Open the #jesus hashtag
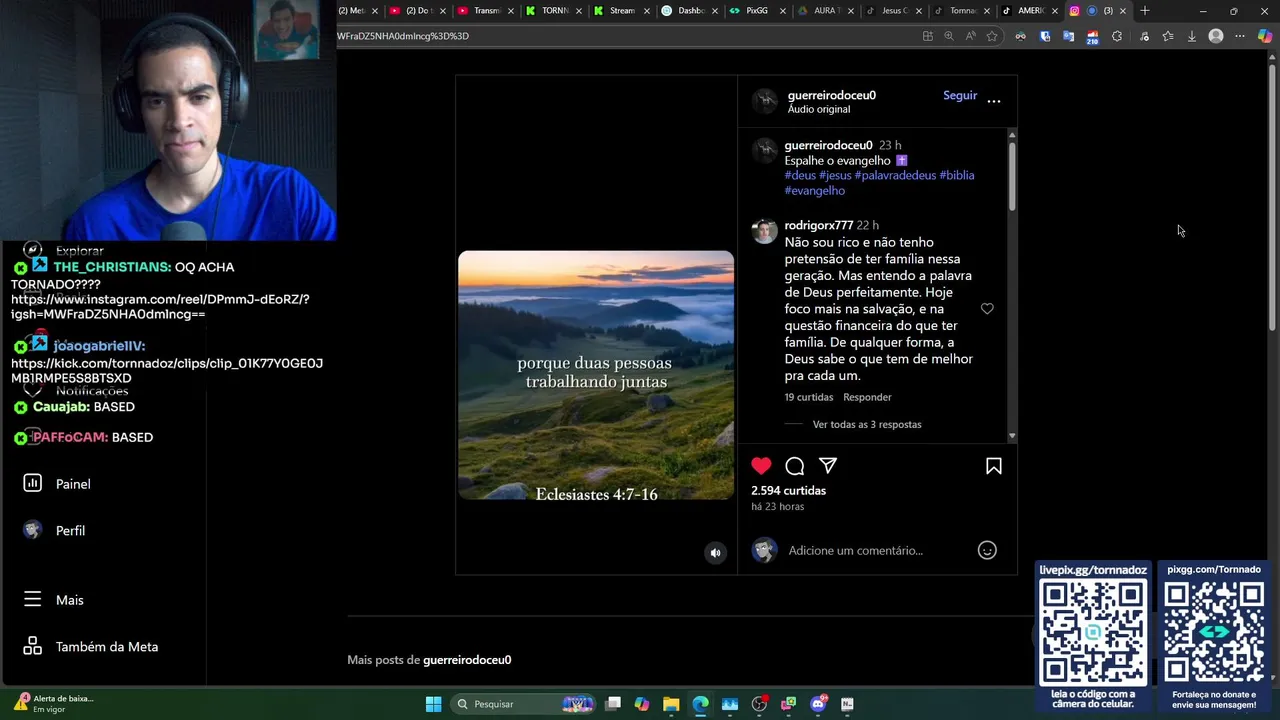 [835, 175]
